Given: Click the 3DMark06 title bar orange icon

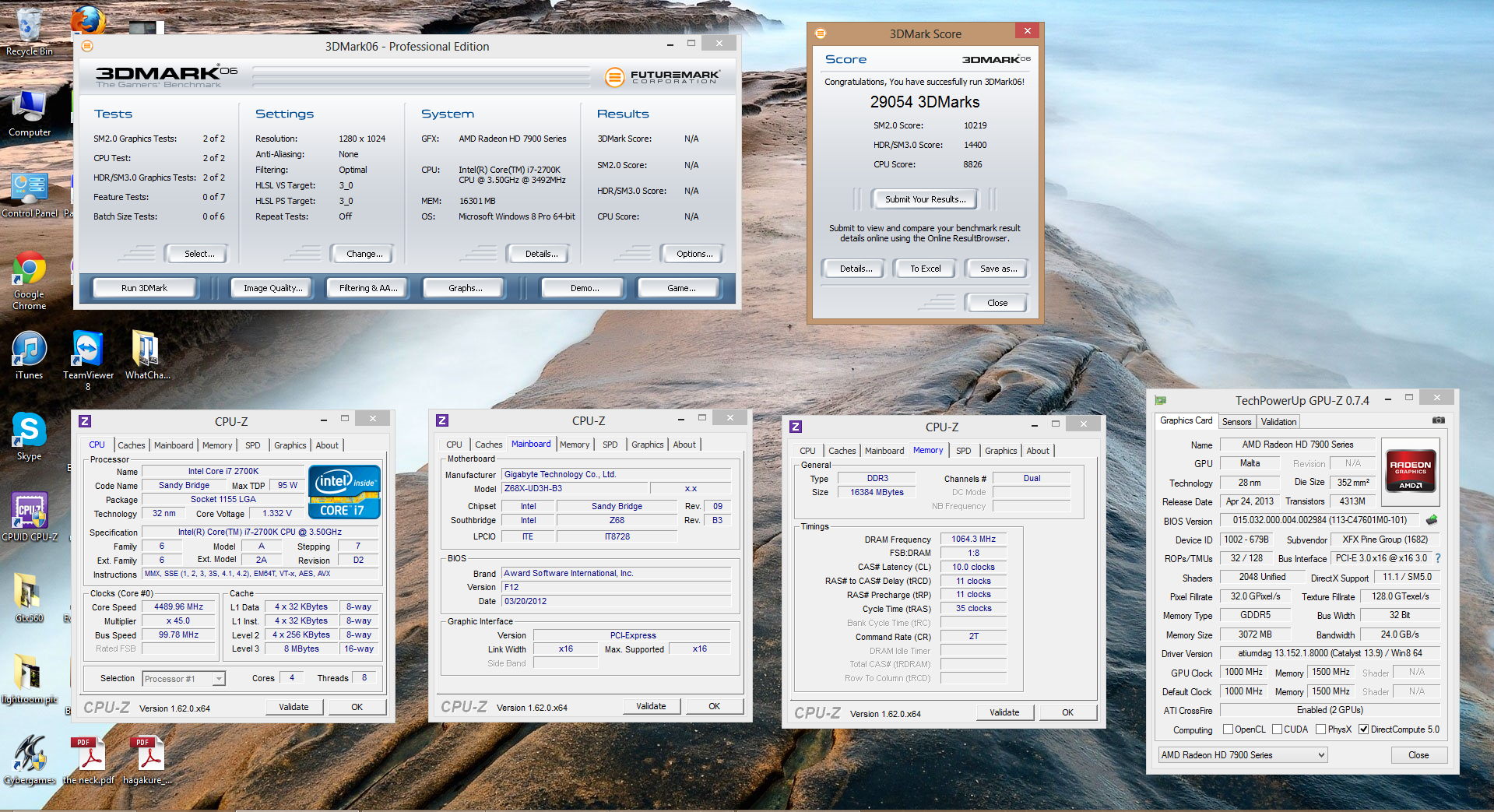Looking at the screenshot, I should coord(87,46).
